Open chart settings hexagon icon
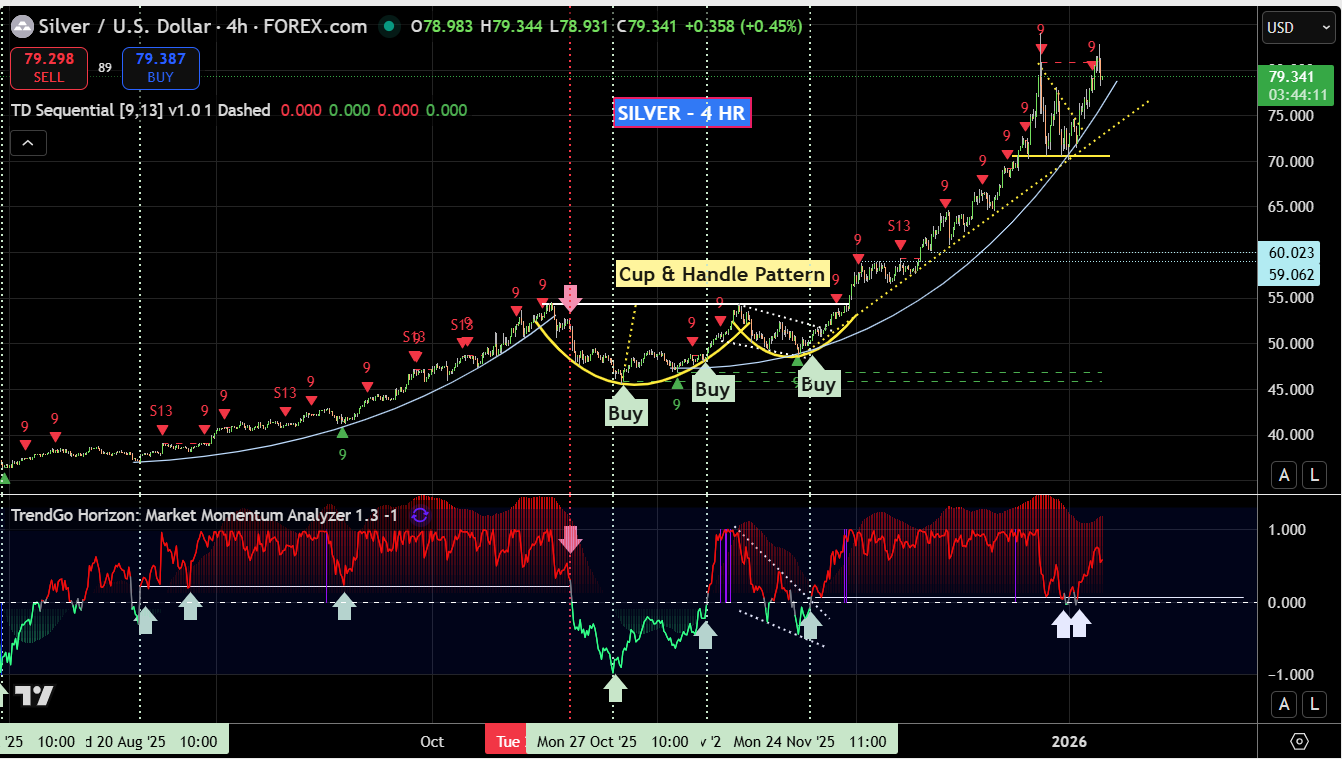This screenshot has width=1342, height=760. 1299,741
